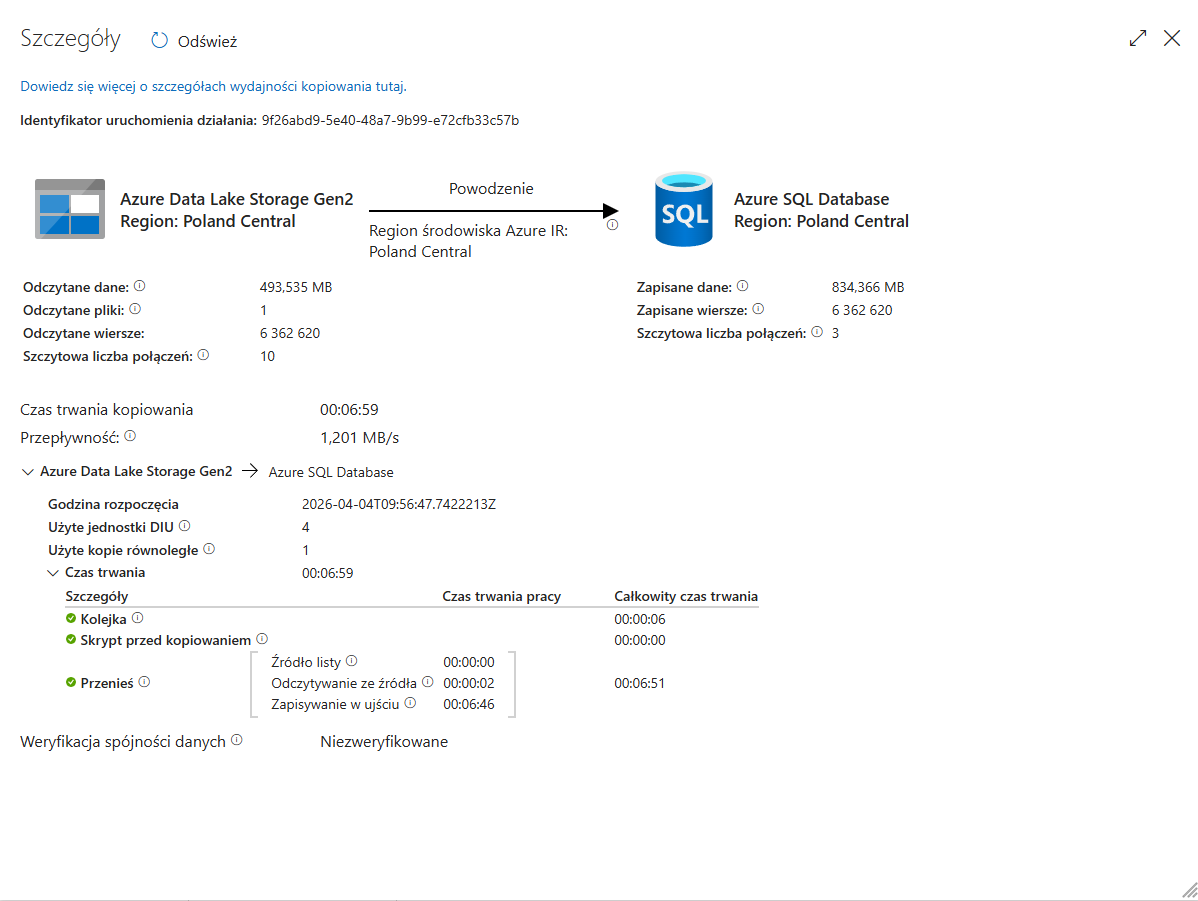
Task: Click the 00:00:06 queue duration value
Action: point(639,619)
